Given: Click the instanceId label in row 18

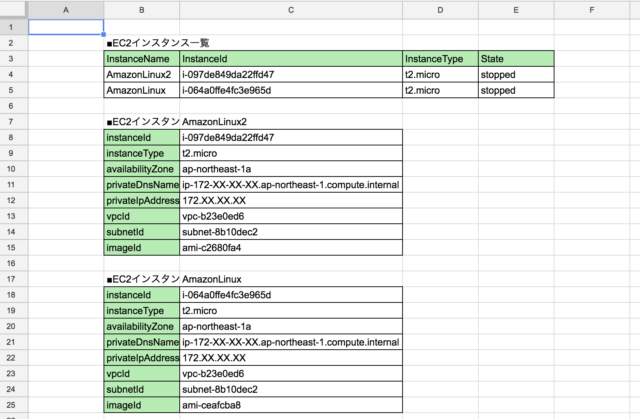Looking at the screenshot, I should tap(142, 295).
